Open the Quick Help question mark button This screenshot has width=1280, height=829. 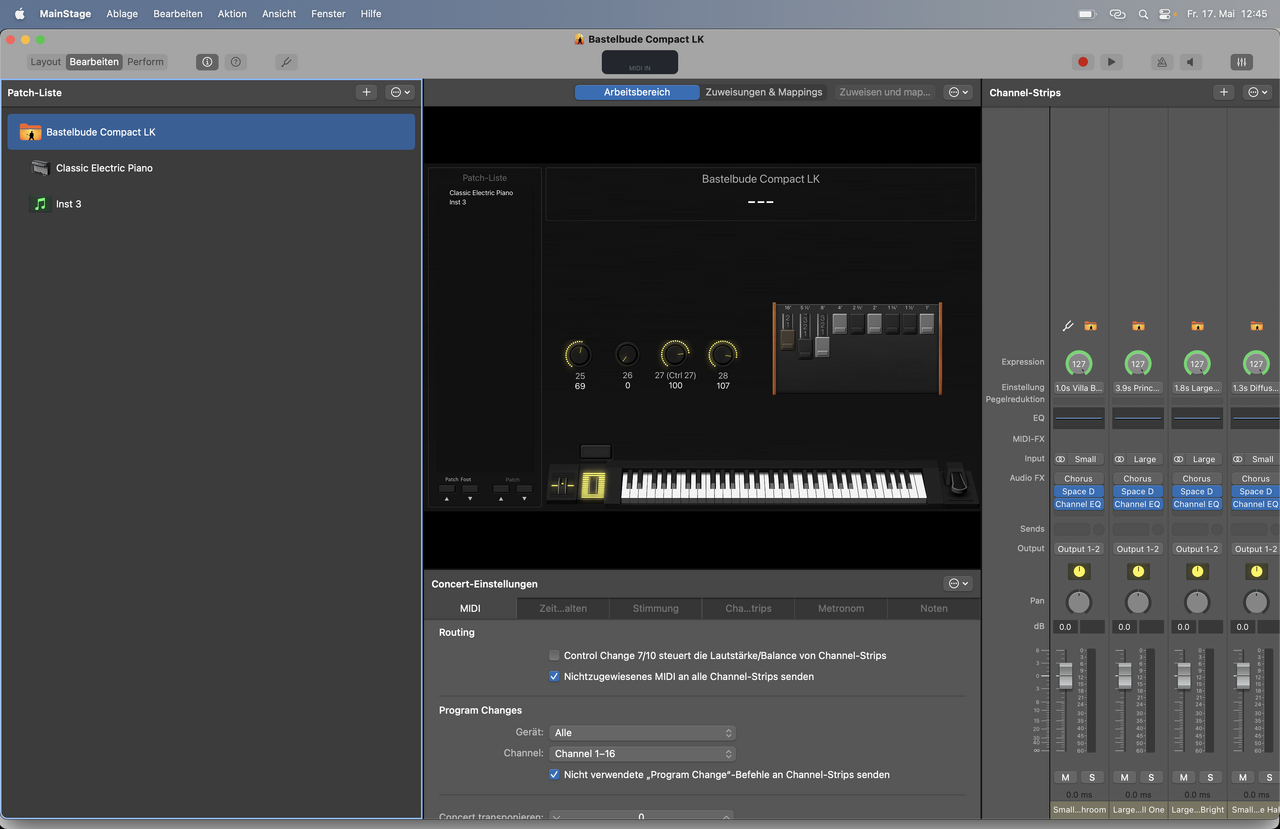(x=236, y=62)
